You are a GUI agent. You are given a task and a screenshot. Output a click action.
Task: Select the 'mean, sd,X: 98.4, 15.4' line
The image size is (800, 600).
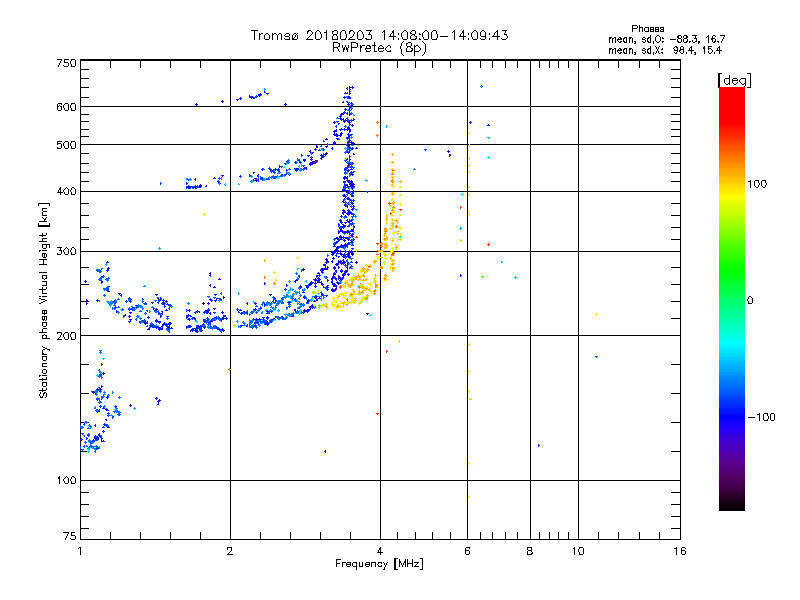[665, 50]
